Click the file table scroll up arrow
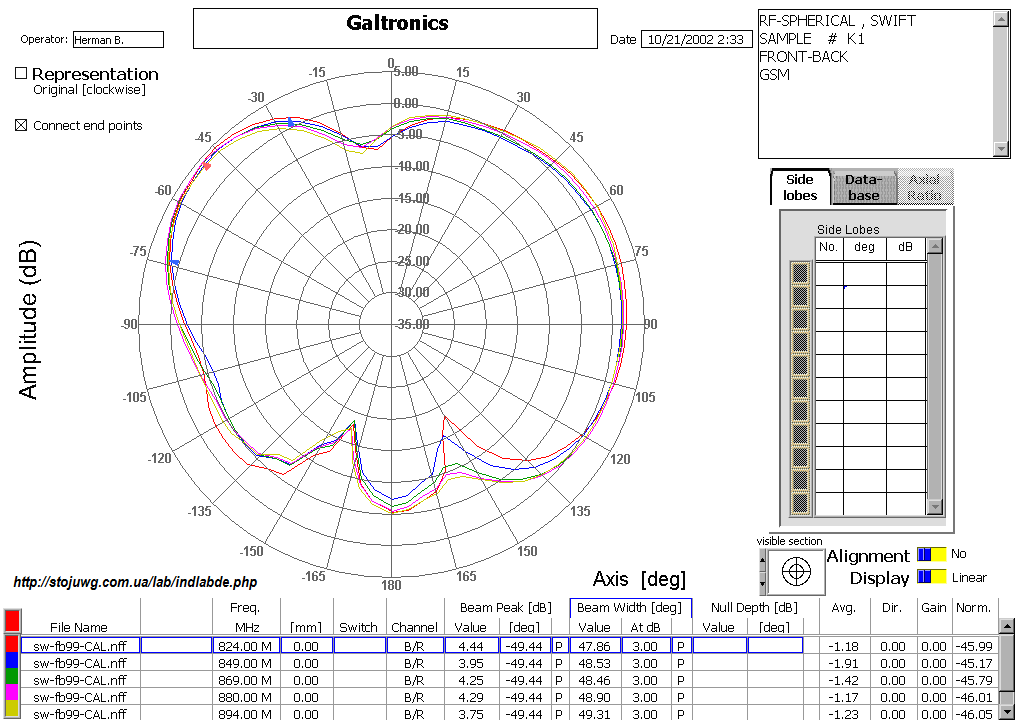This screenshot has height=728, width=1020. pos(1006,627)
